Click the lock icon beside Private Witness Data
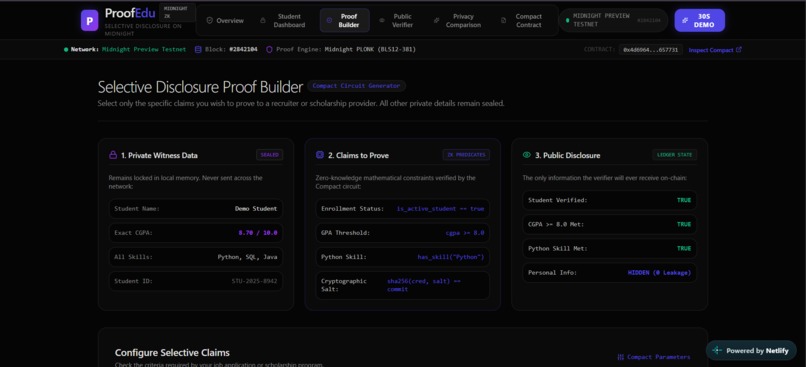Image resolution: width=806 pixels, height=367 pixels. point(113,155)
